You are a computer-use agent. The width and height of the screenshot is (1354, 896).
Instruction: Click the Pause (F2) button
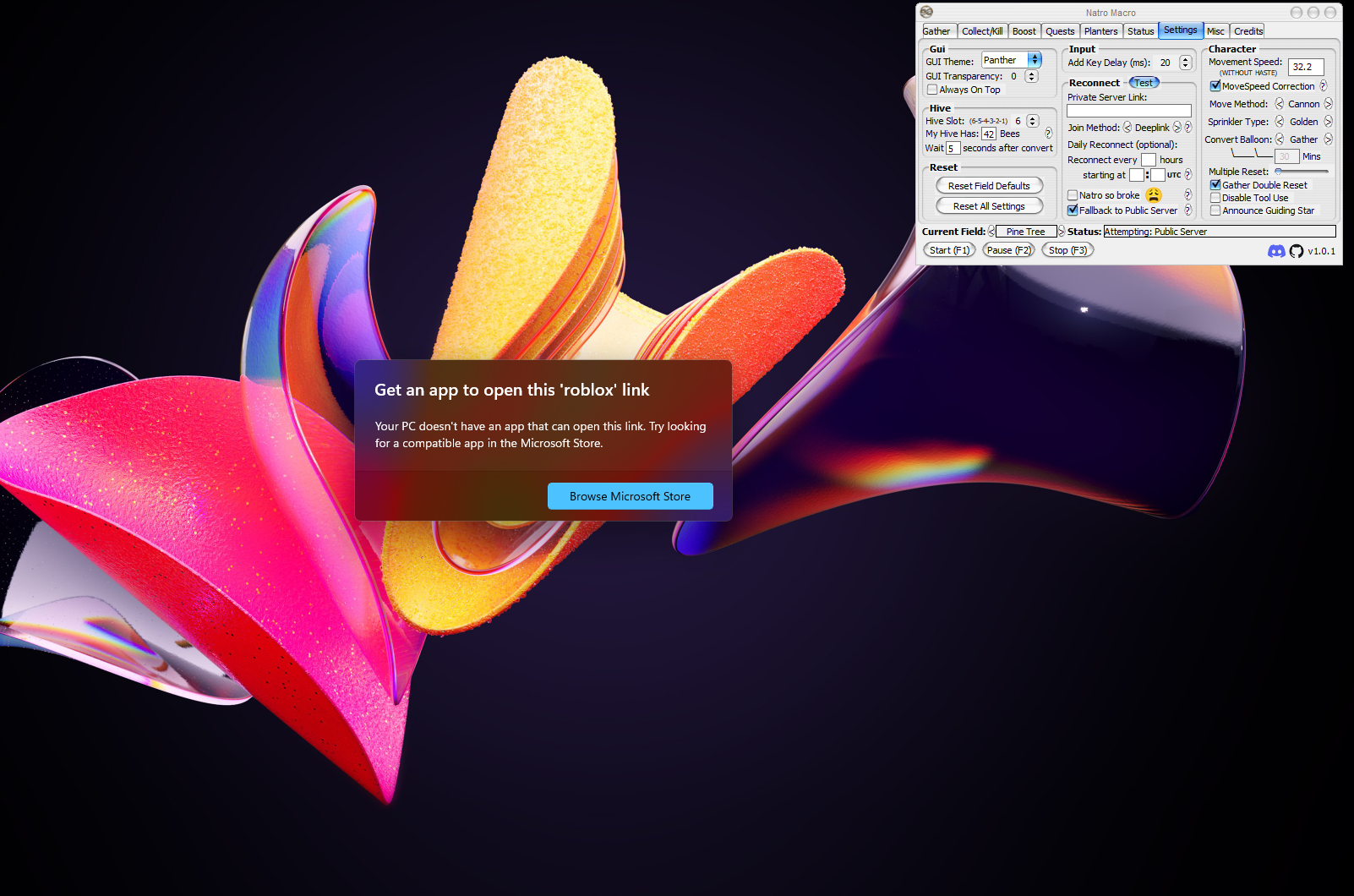(1009, 250)
